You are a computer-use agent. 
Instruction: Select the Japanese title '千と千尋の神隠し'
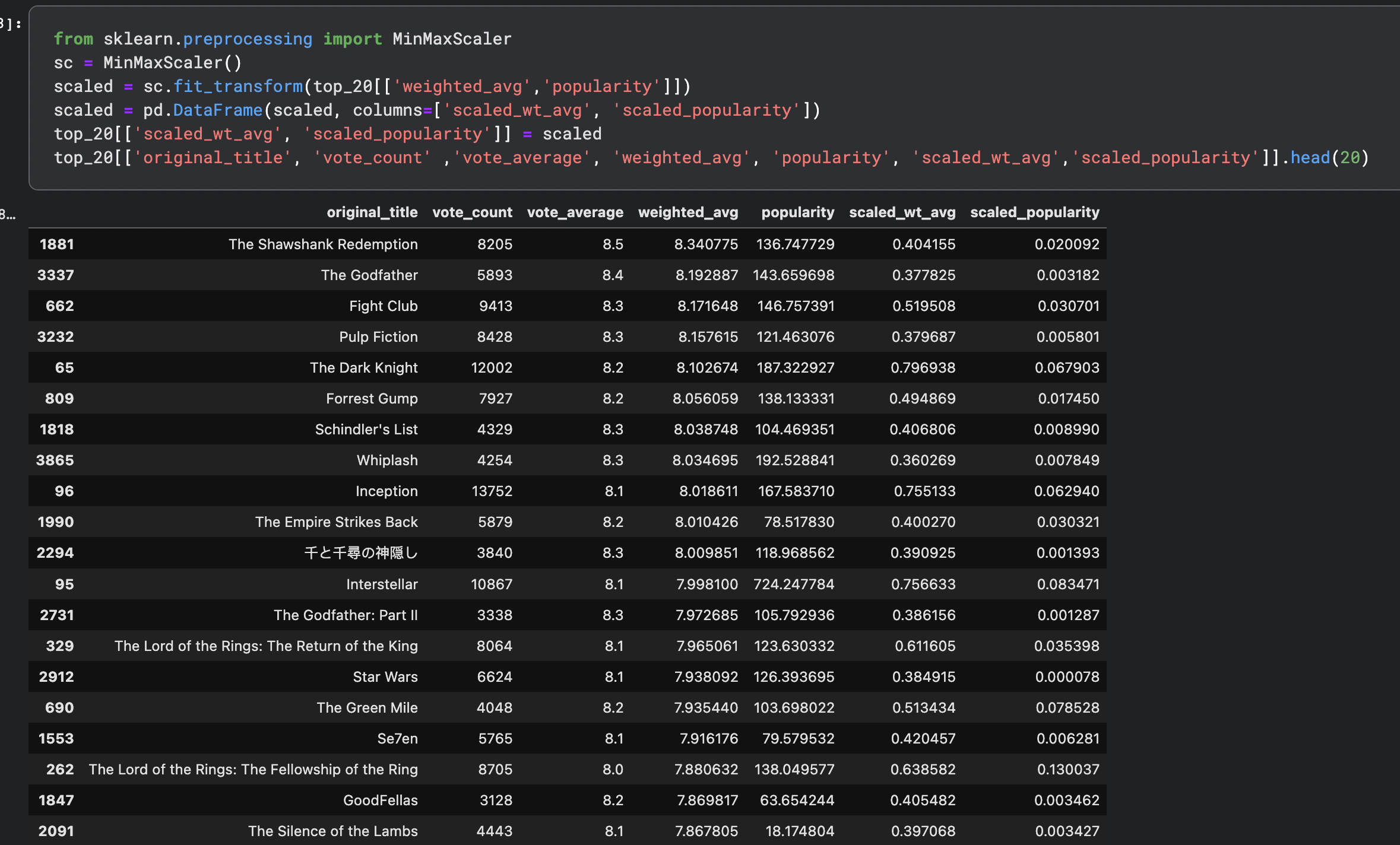361,552
